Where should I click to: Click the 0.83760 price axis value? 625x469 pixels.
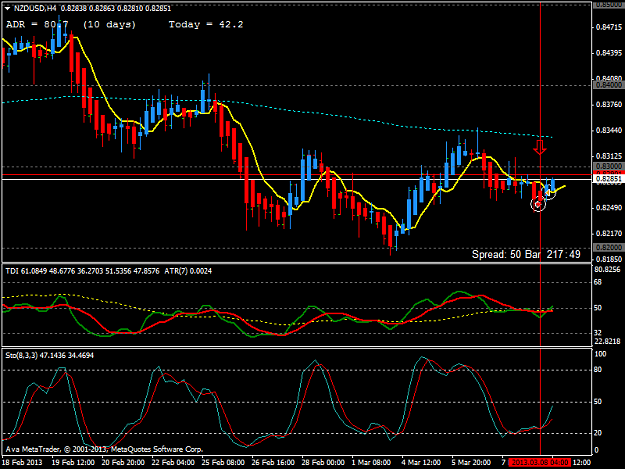pos(609,104)
